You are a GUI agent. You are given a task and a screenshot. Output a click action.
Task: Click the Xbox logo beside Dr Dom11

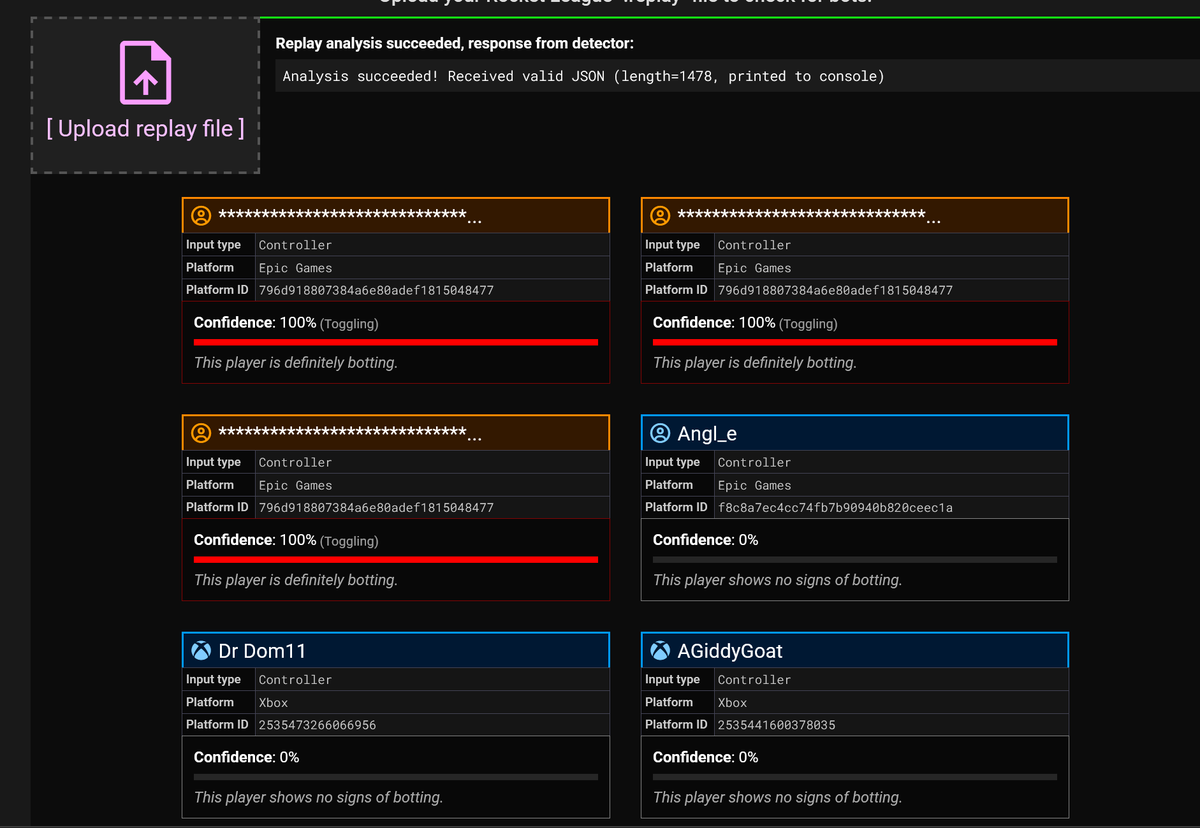pos(201,651)
